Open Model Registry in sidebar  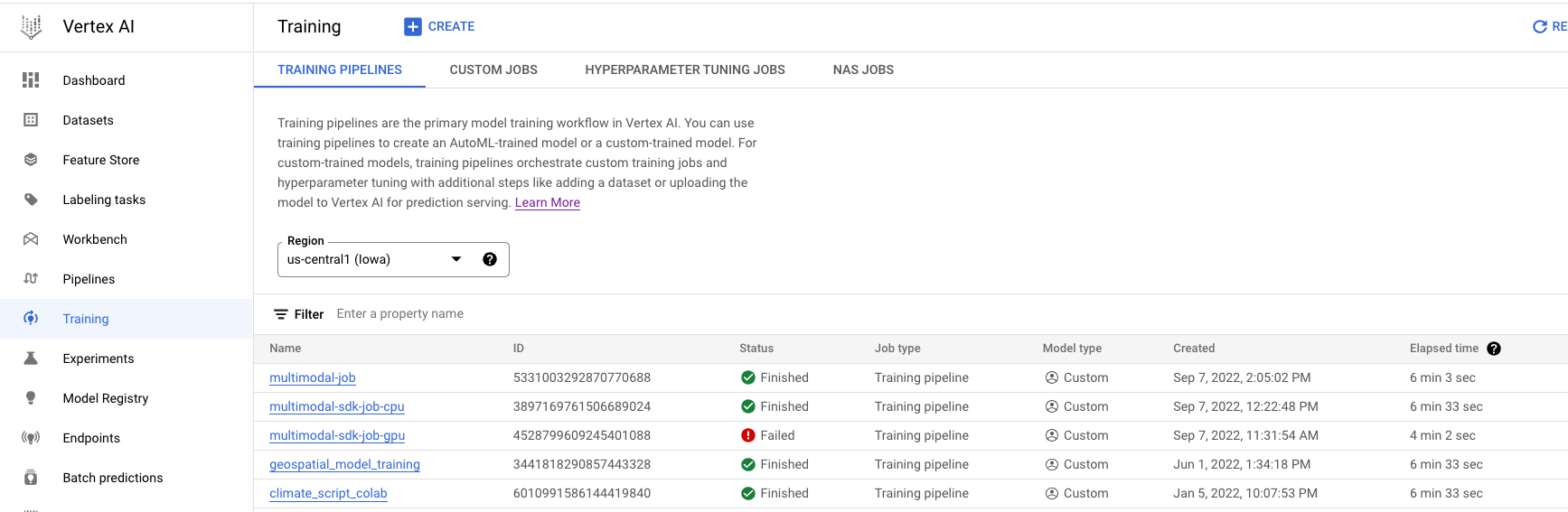pyautogui.click(x=105, y=398)
